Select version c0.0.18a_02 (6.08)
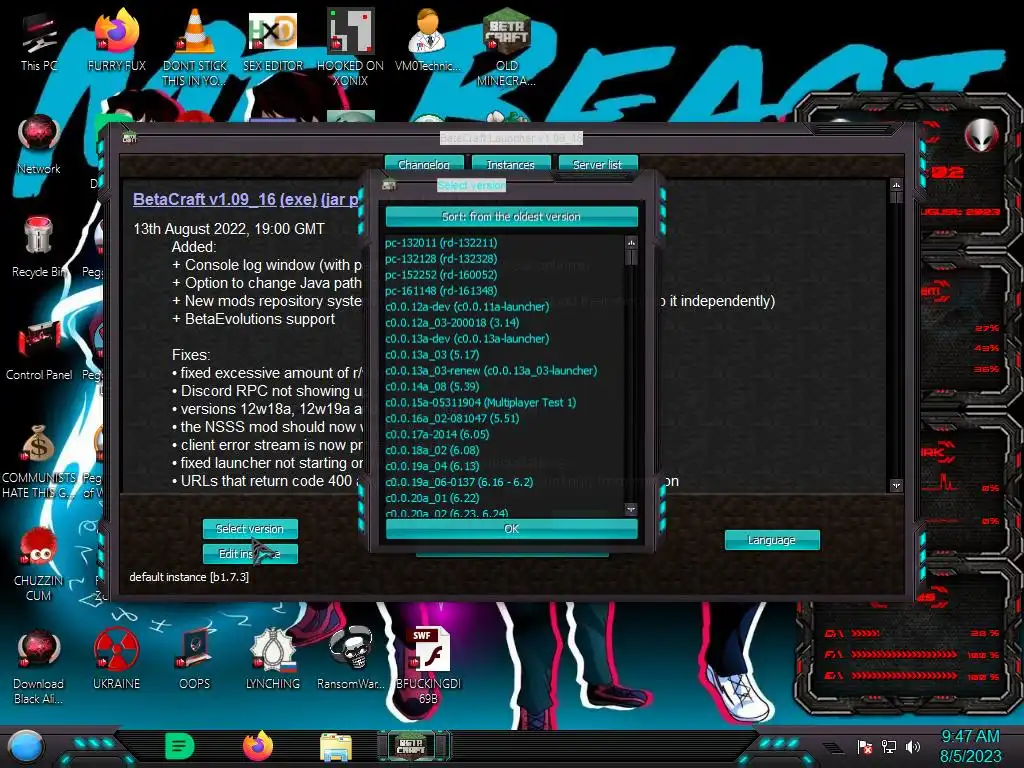 tap(432, 450)
